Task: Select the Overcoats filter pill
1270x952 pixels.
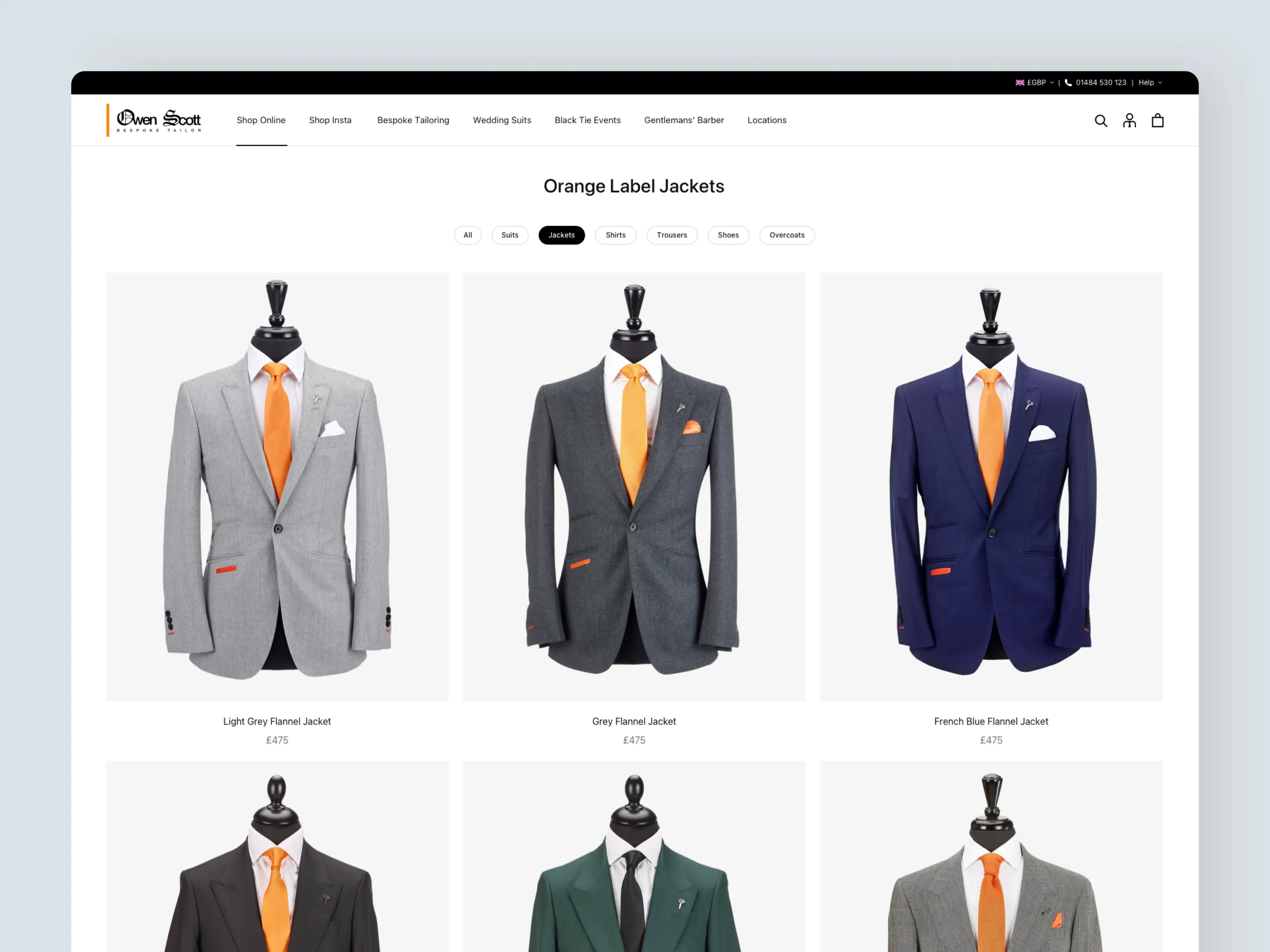Action: [787, 235]
